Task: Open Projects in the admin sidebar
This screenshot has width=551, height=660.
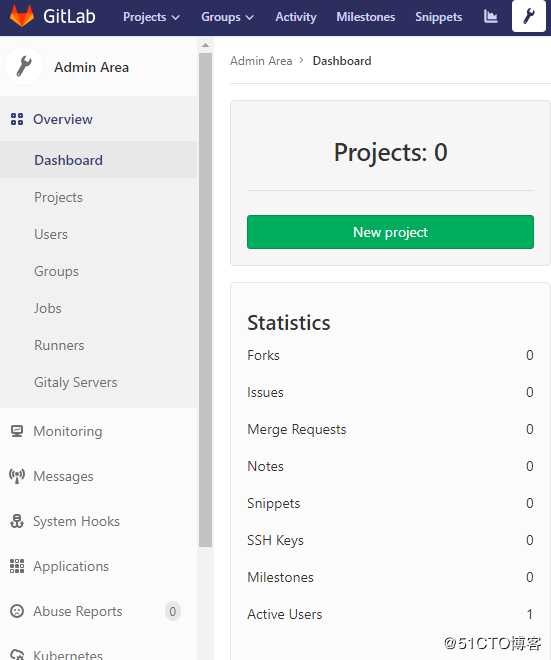Action: click(59, 197)
